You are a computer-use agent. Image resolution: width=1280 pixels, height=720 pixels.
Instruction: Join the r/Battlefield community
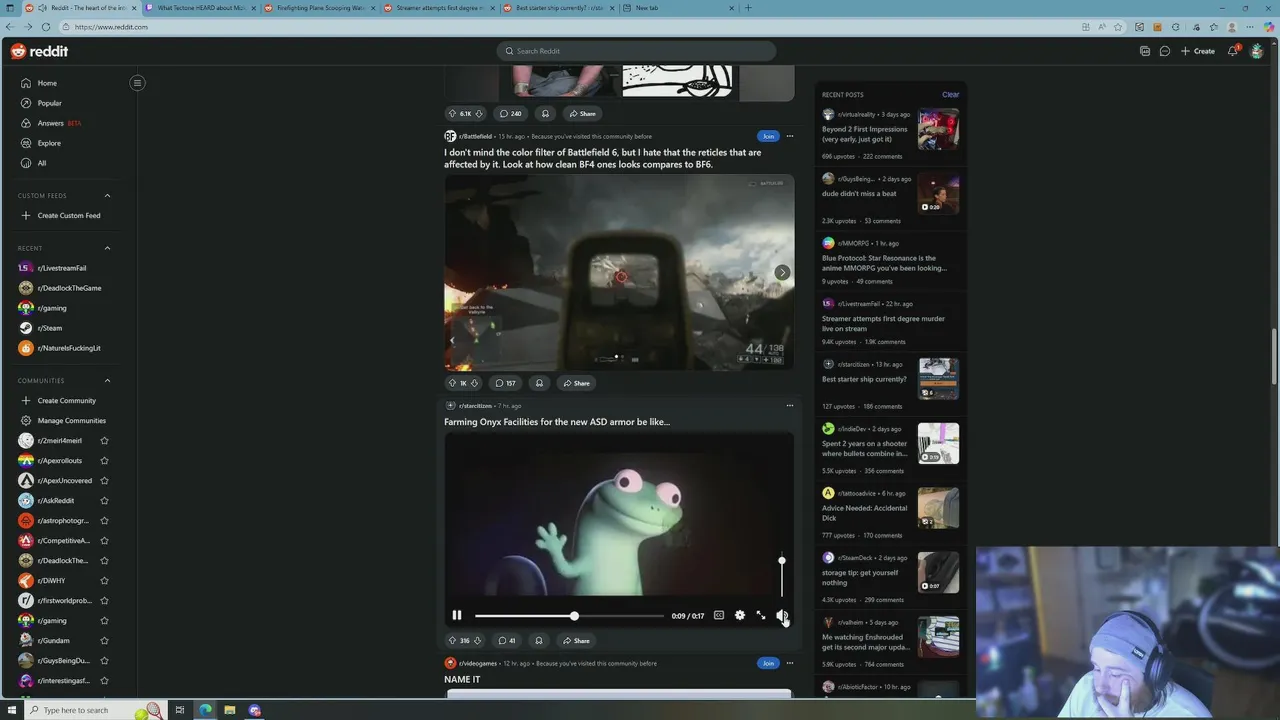tap(768, 136)
